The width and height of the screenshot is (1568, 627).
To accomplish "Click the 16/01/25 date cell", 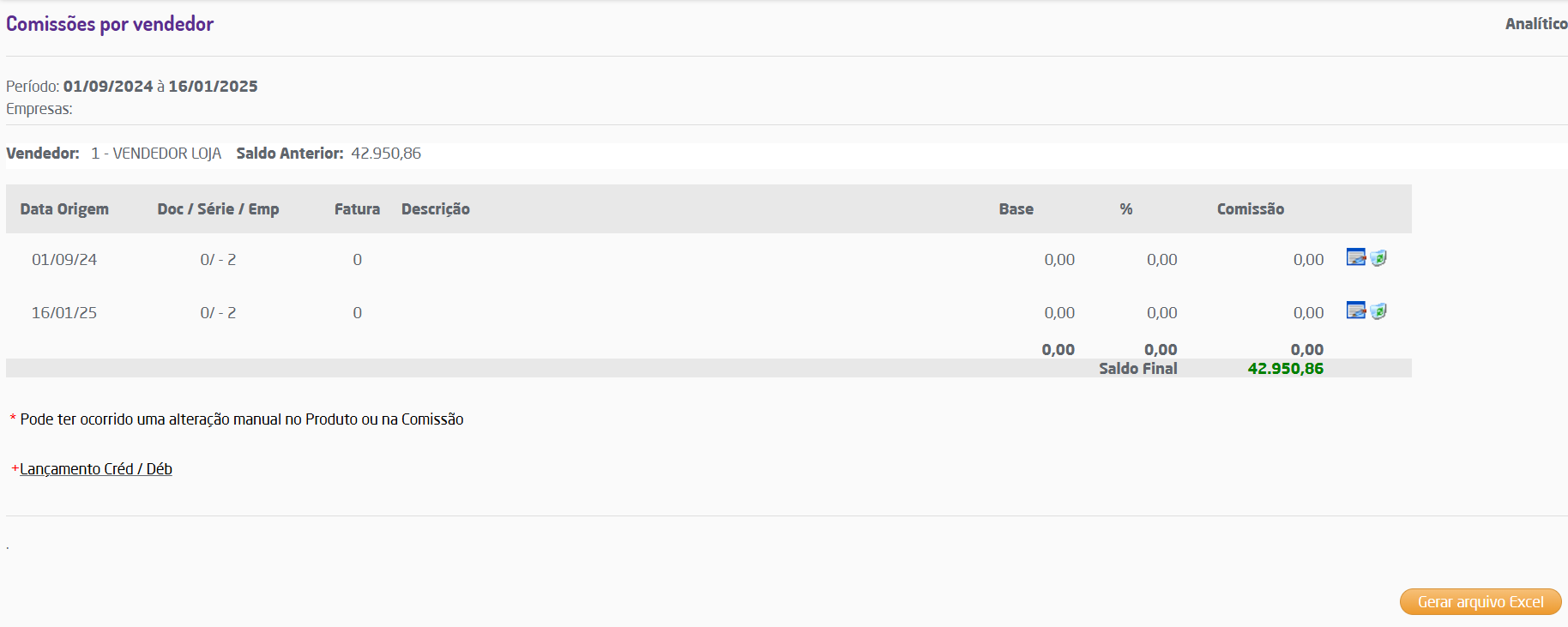I will tap(64, 313).
